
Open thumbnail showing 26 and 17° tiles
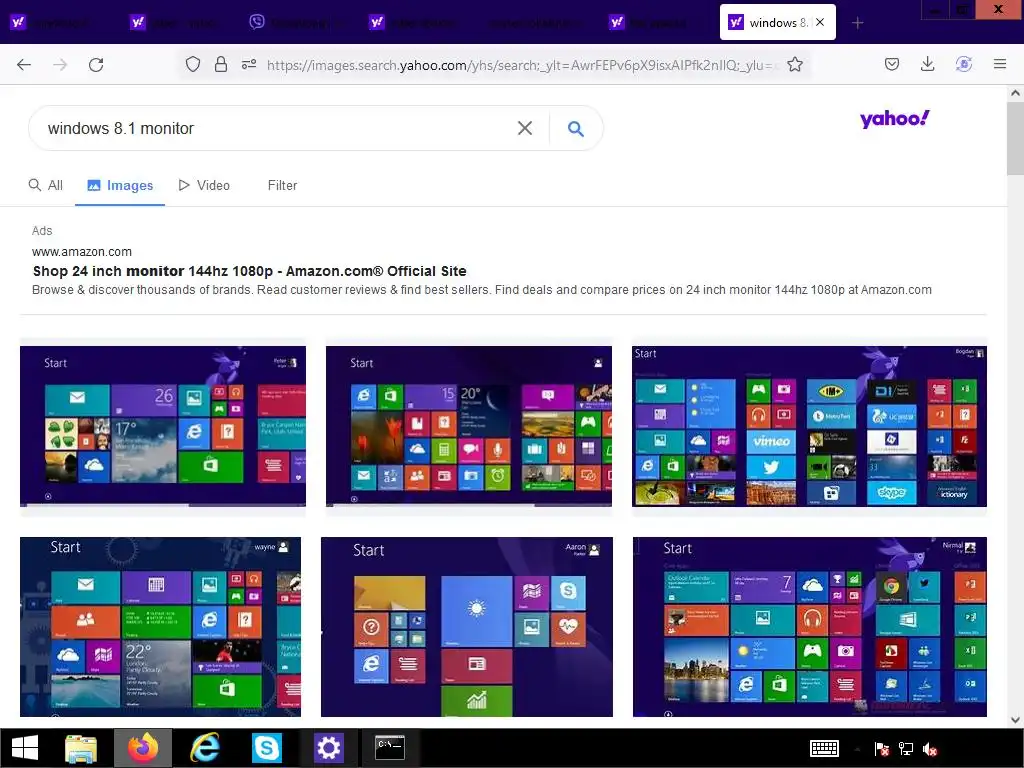[163, 426]
